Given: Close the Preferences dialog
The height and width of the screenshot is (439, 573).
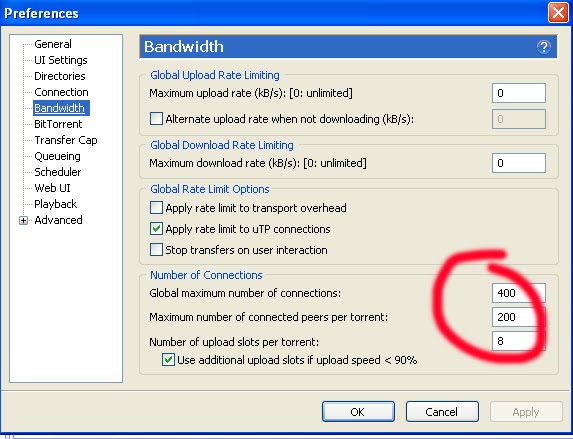Looking at the screenshot, I should (558, 13).
